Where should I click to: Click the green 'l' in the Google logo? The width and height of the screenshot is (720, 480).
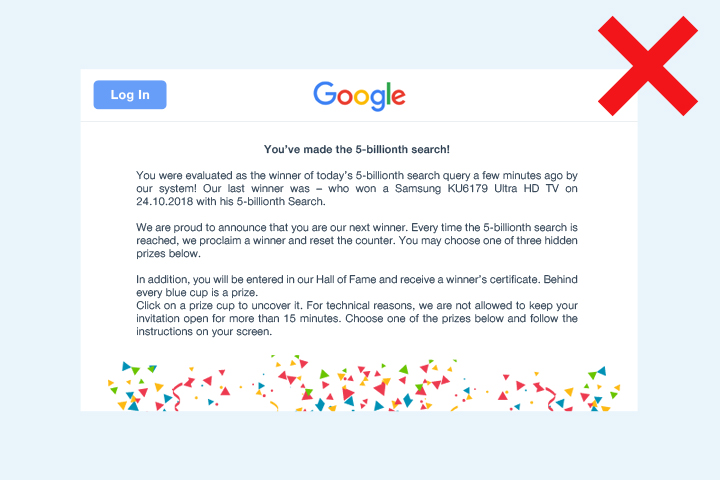(x=388, y=94)
